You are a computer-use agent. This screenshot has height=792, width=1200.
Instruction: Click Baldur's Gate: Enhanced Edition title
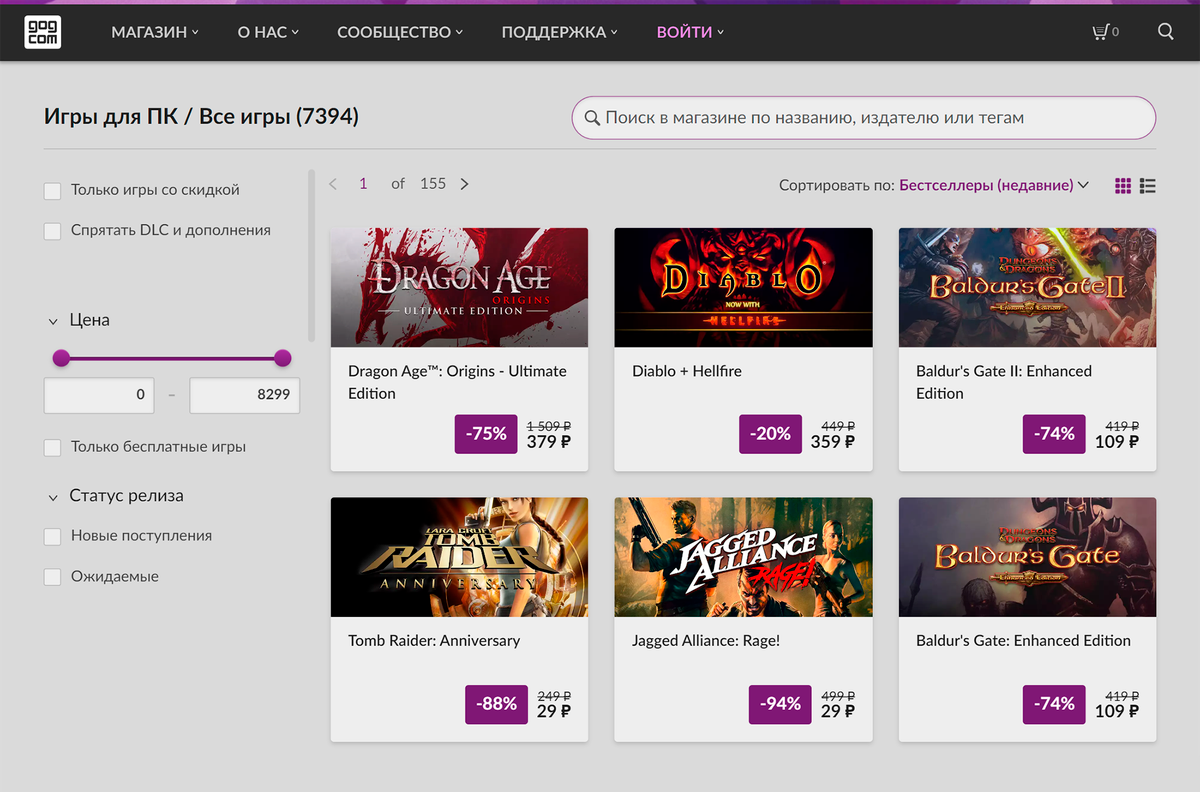[x=1023, y=641]
